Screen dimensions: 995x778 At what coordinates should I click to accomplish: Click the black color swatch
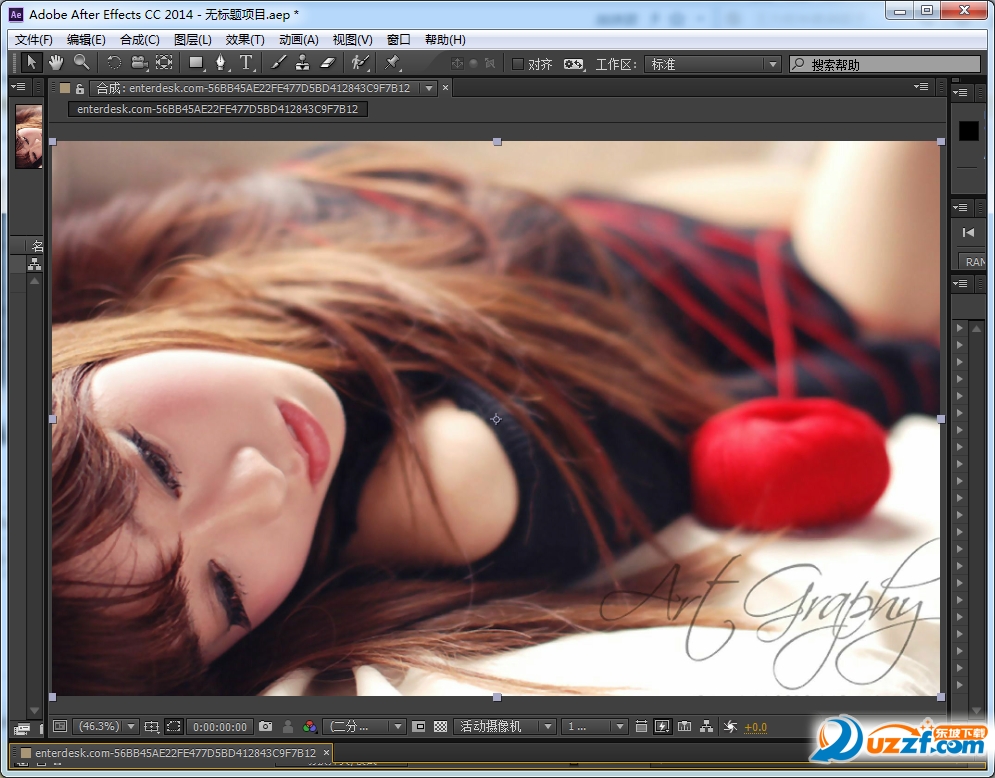(x=968, y=131)
